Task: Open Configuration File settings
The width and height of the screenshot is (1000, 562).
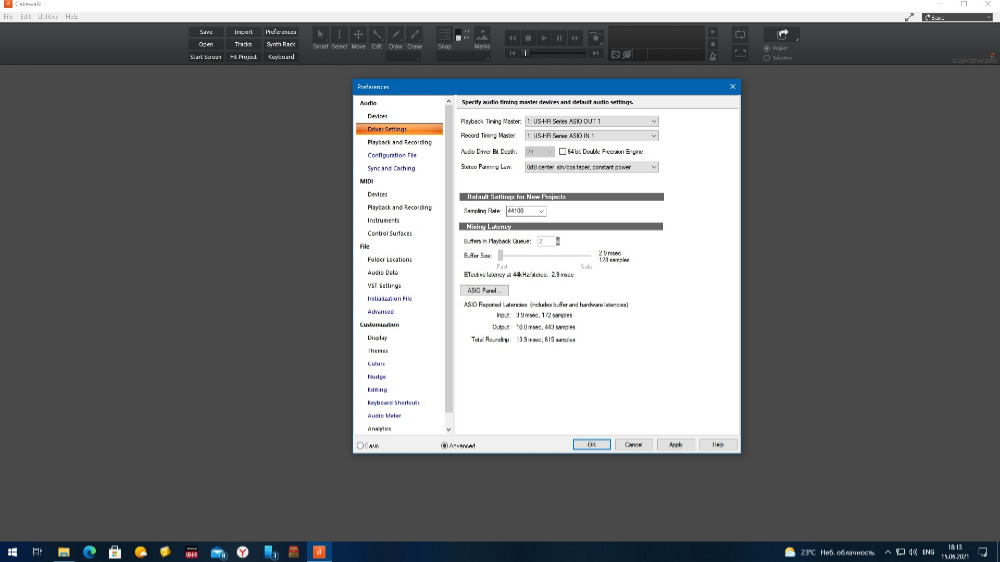Action: tap(392, 155)
